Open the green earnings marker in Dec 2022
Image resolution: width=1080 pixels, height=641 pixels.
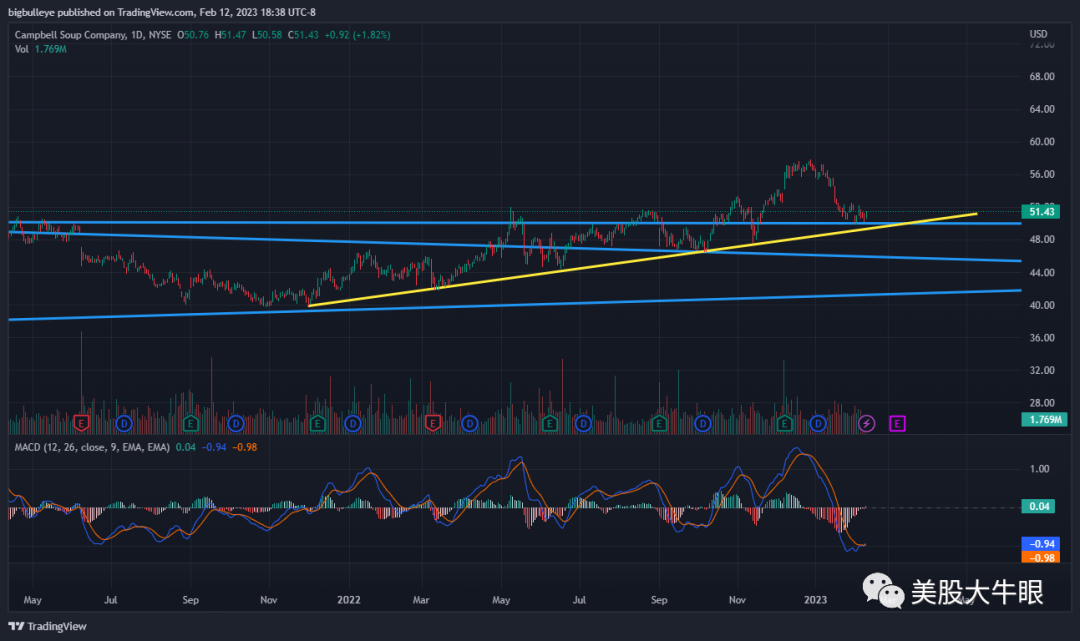tap(785, 423)
